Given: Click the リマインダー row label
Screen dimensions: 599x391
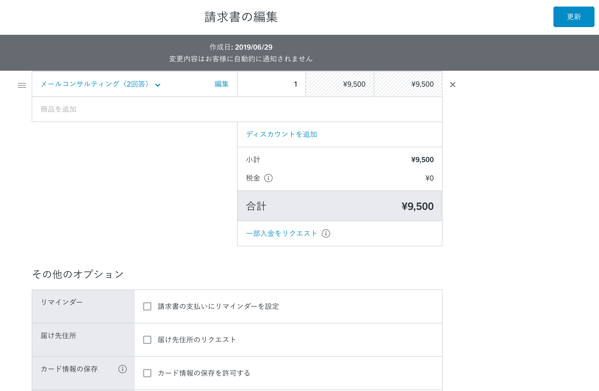Looking at the screenshot, I should click(x=62, y=302).
